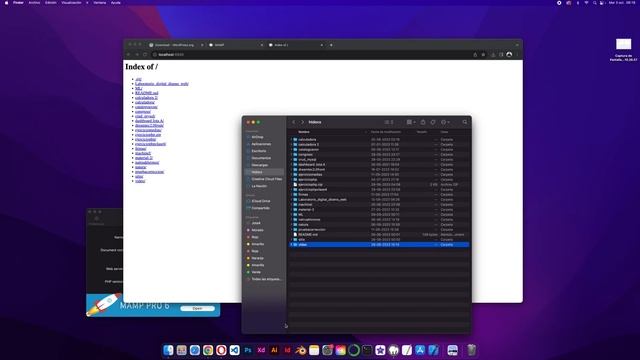Open the Archivo menu in menu bar
Image resolution: width=640 pixels, height=360 pixels.
[x=34, y=2]
